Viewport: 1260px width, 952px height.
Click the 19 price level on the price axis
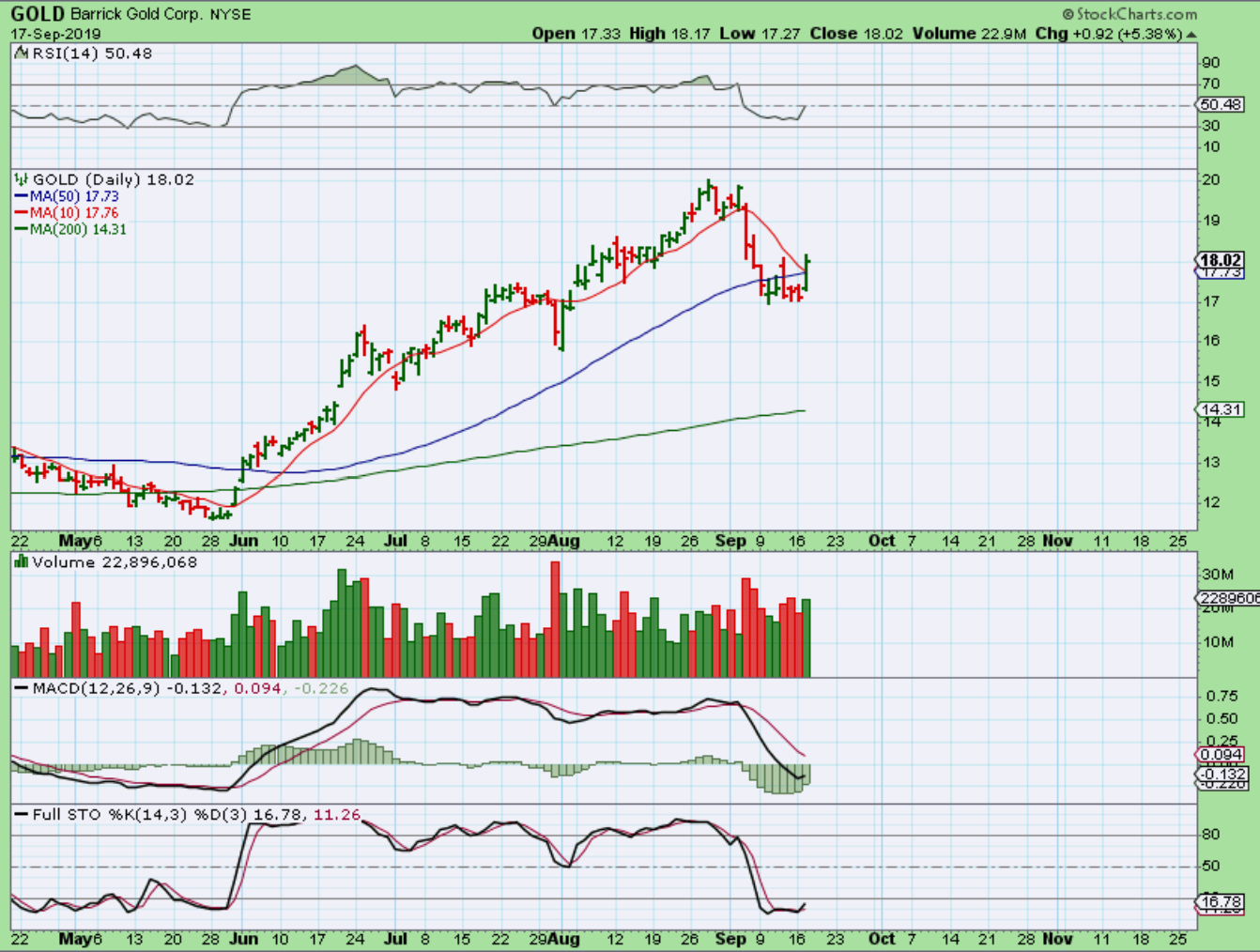(1211, 221)
